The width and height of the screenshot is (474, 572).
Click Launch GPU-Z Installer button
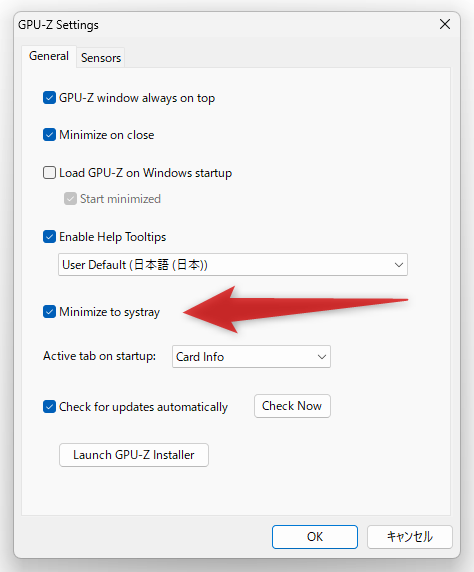[x=134, y=455]
